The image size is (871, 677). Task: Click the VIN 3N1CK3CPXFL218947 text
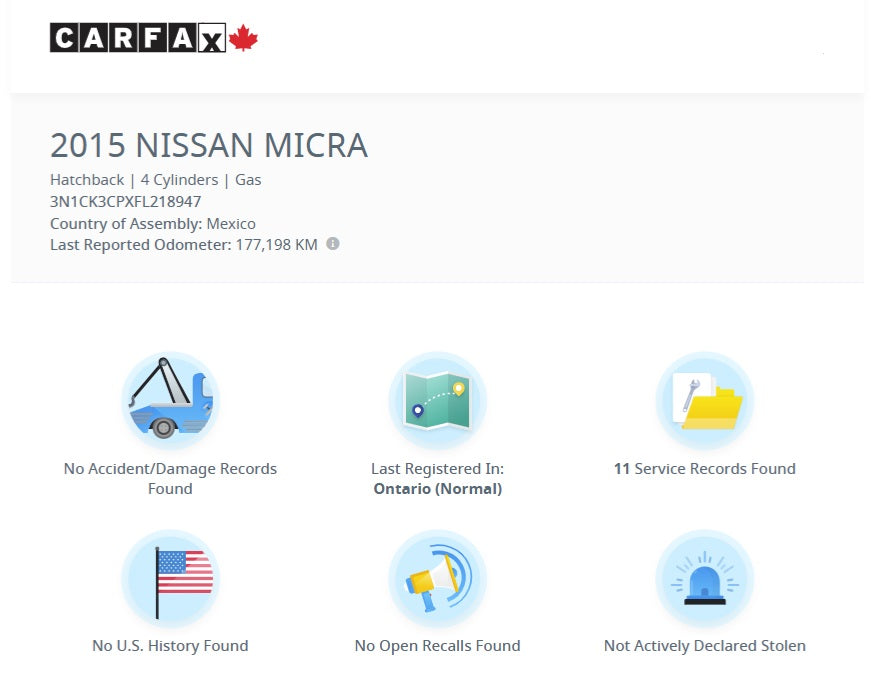(125, 202)
